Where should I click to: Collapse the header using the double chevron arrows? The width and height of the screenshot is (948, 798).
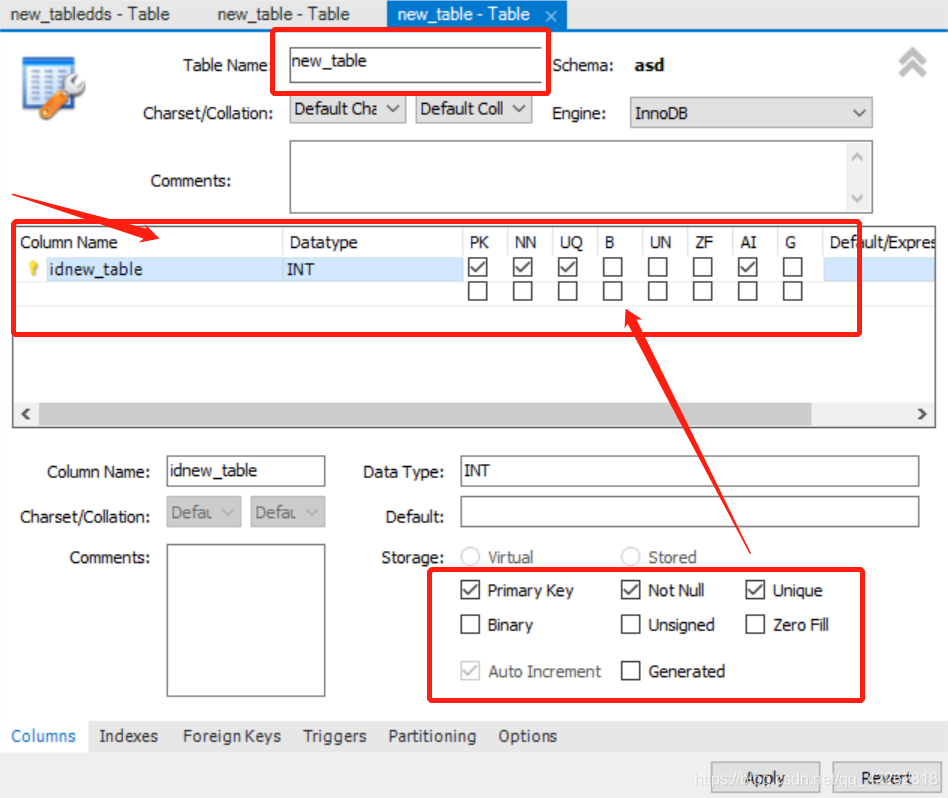(x=911, y=62)
